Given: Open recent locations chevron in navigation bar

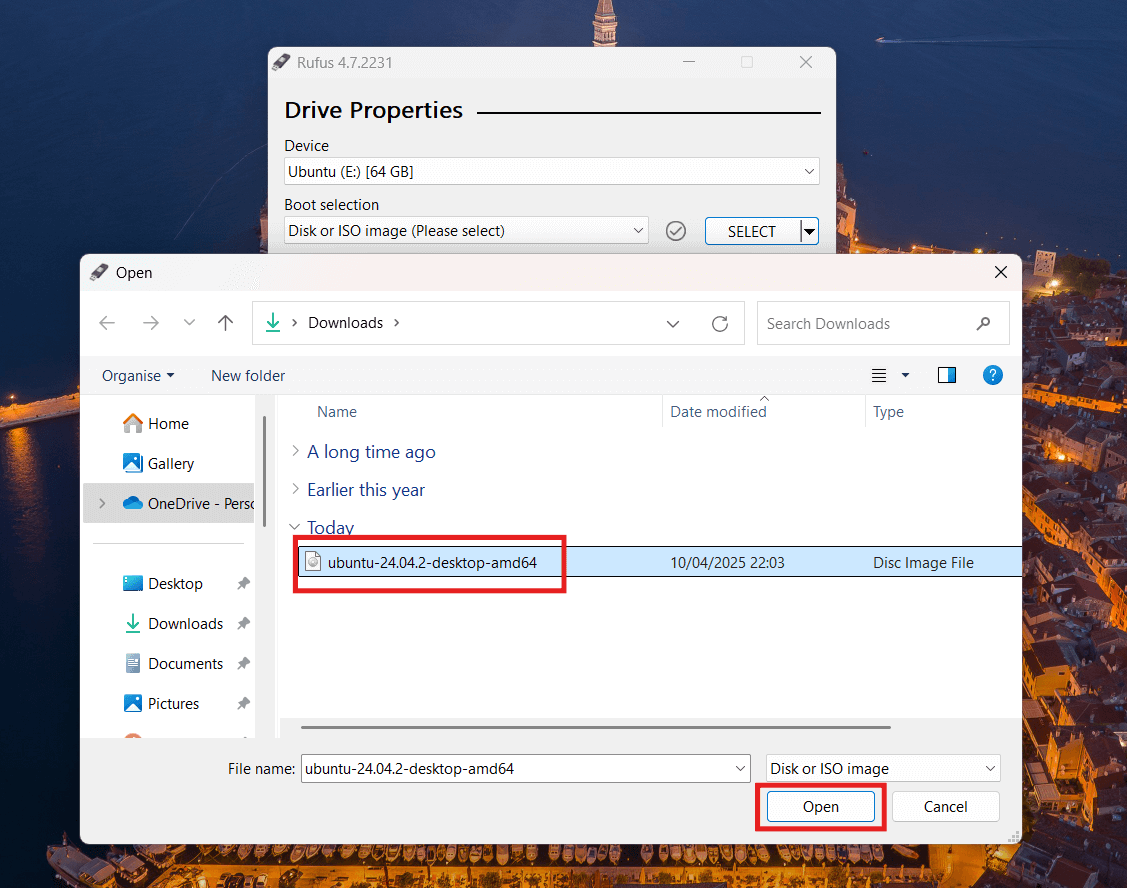Looking at the screenshot, I should pos(189,323).
